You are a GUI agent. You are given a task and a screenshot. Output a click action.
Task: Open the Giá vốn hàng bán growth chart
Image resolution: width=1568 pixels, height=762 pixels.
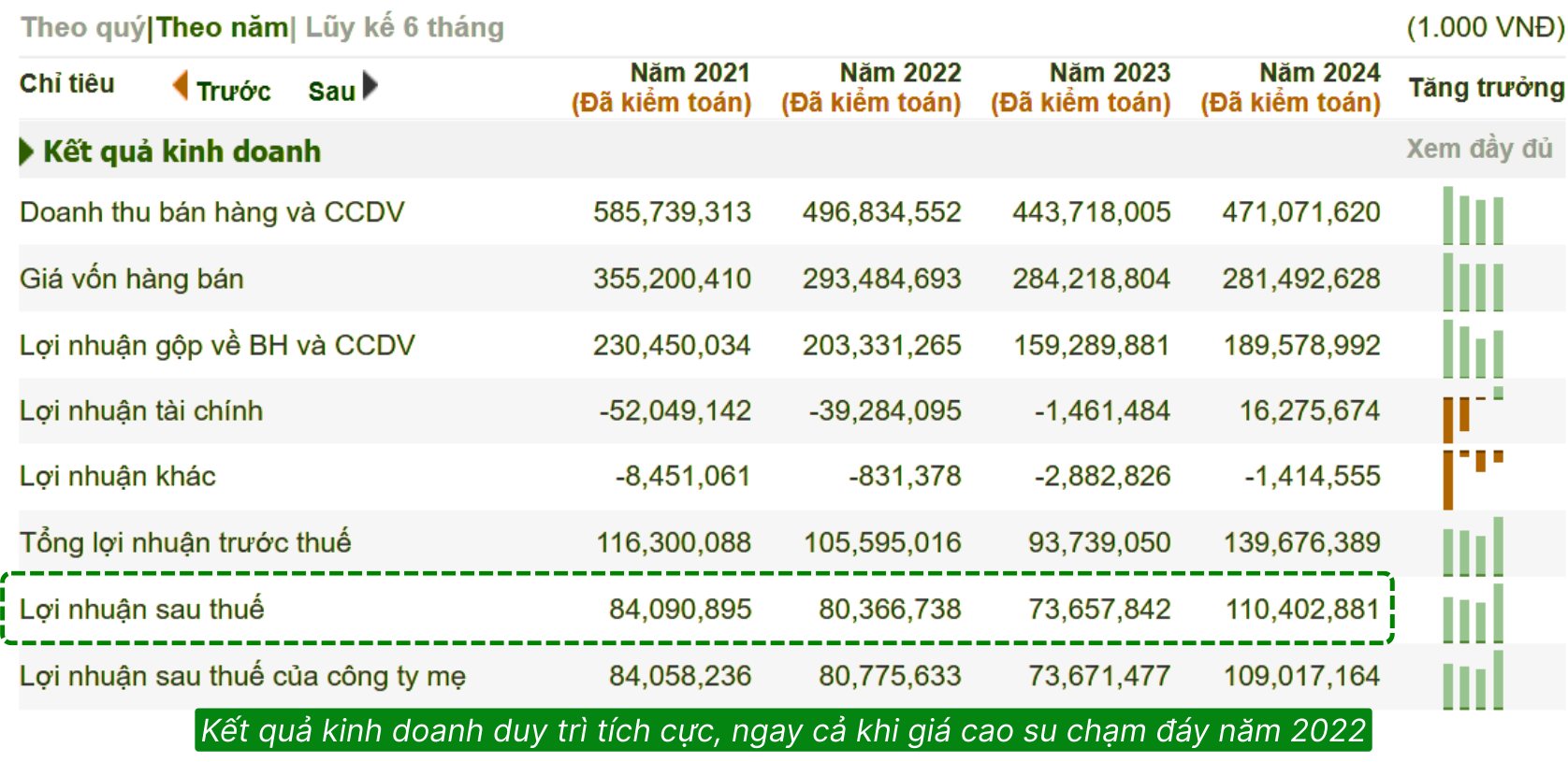point(1473,282)
